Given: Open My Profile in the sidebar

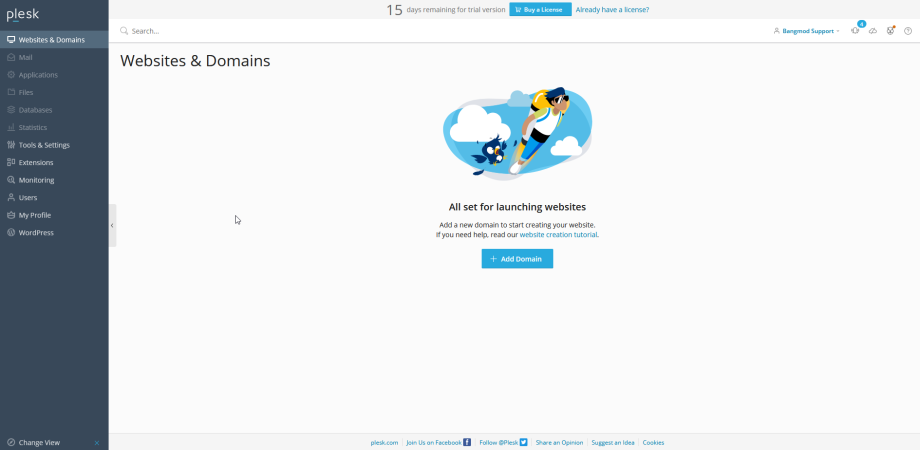Looking at the screenshot, I should click(54, 215).
